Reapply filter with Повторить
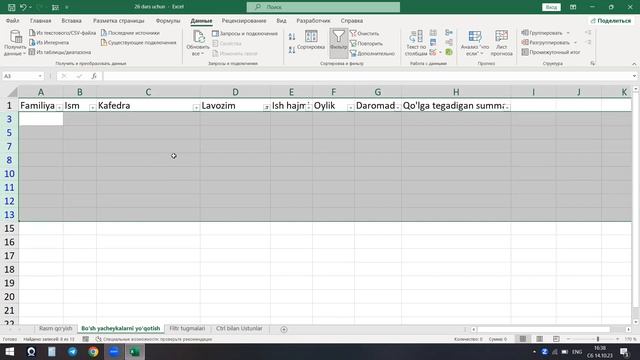The image size is (640, 360). pos(367,43)
